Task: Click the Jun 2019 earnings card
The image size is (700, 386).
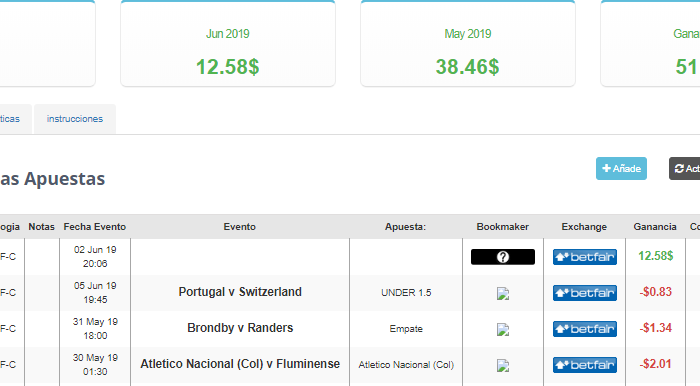Action: (x=228, y=44)
